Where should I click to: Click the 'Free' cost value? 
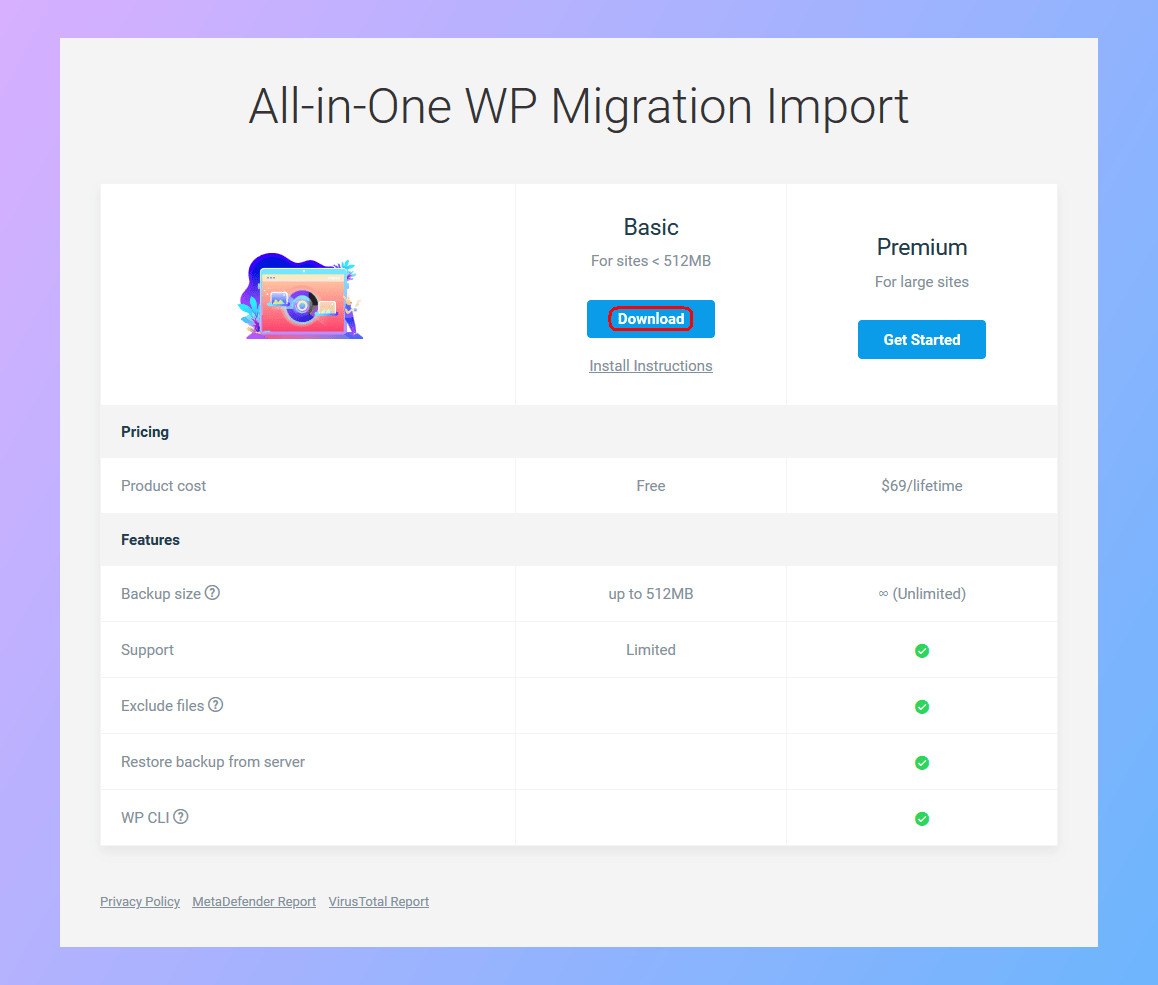[651, 486]
